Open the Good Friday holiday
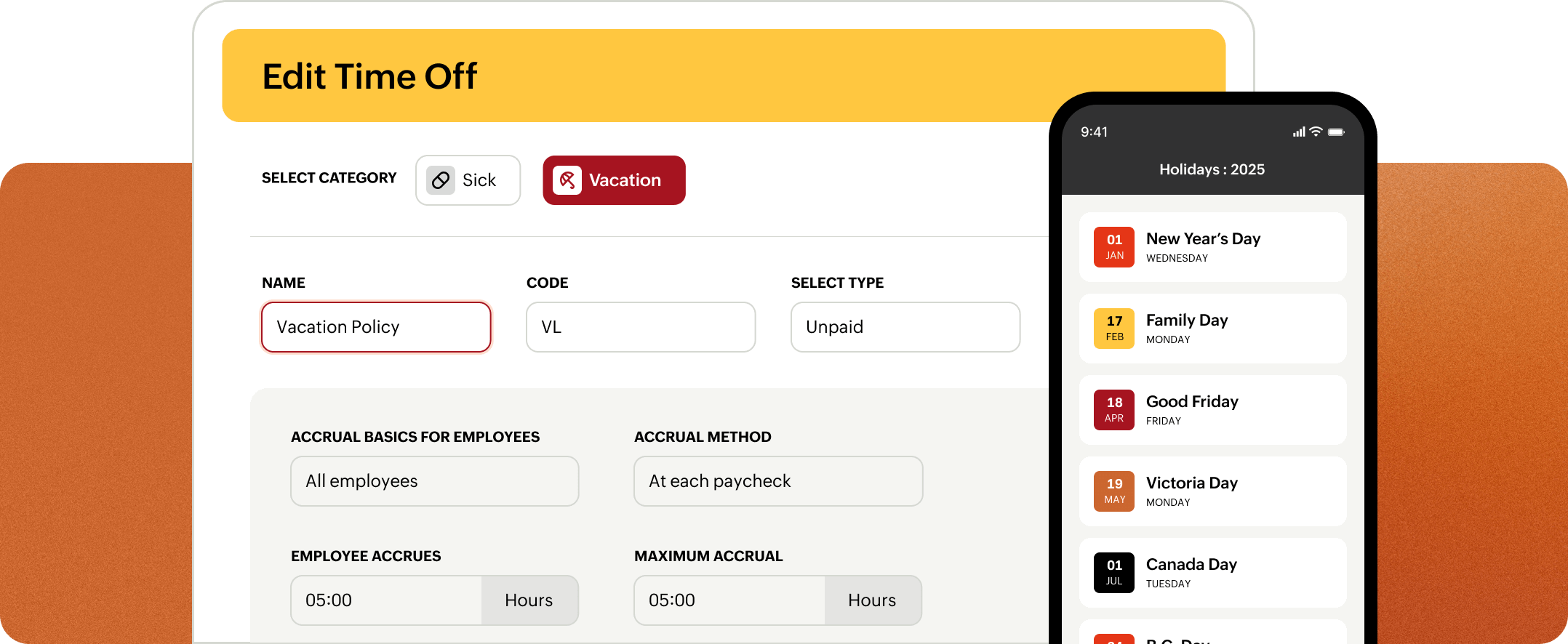 1213,410
